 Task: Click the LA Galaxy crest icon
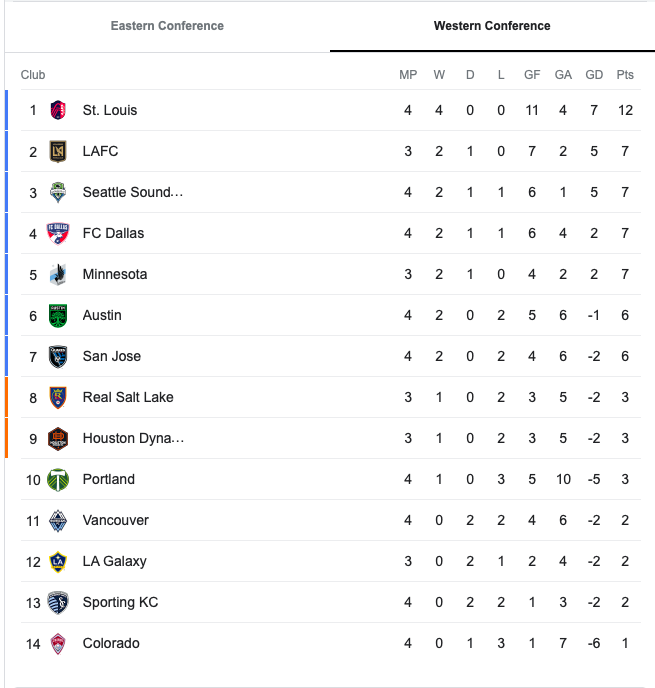pos(58,562)
